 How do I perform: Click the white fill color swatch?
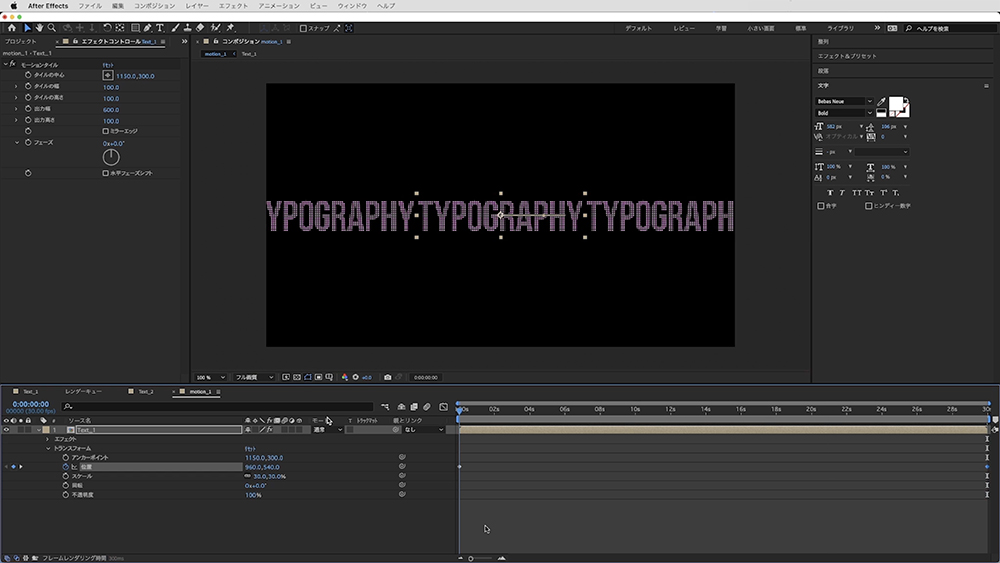[896, 105]
